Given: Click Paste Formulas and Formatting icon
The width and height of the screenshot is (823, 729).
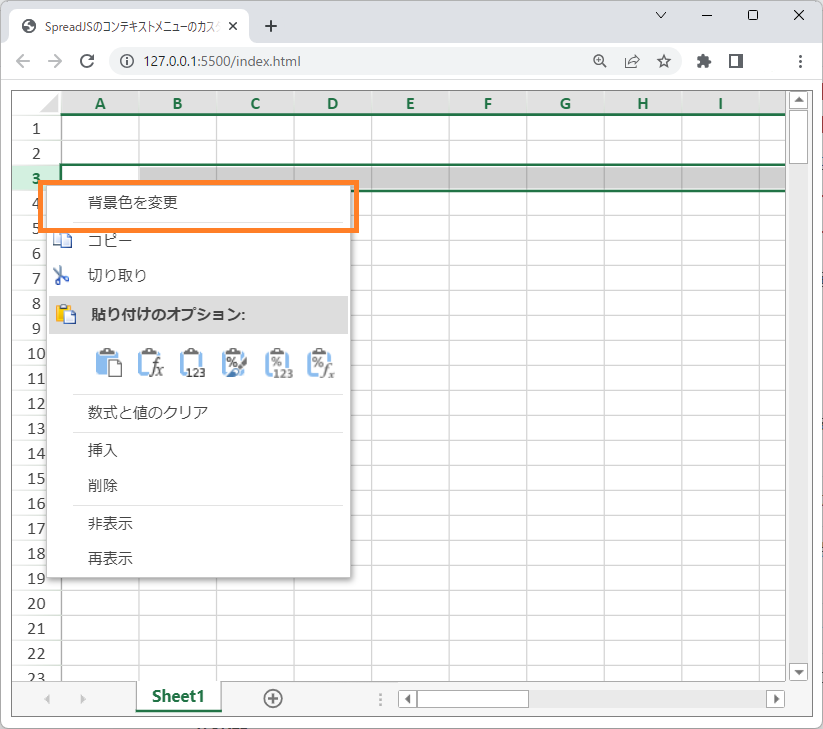Looking at the screenshot, I should [x=320, y=363].
